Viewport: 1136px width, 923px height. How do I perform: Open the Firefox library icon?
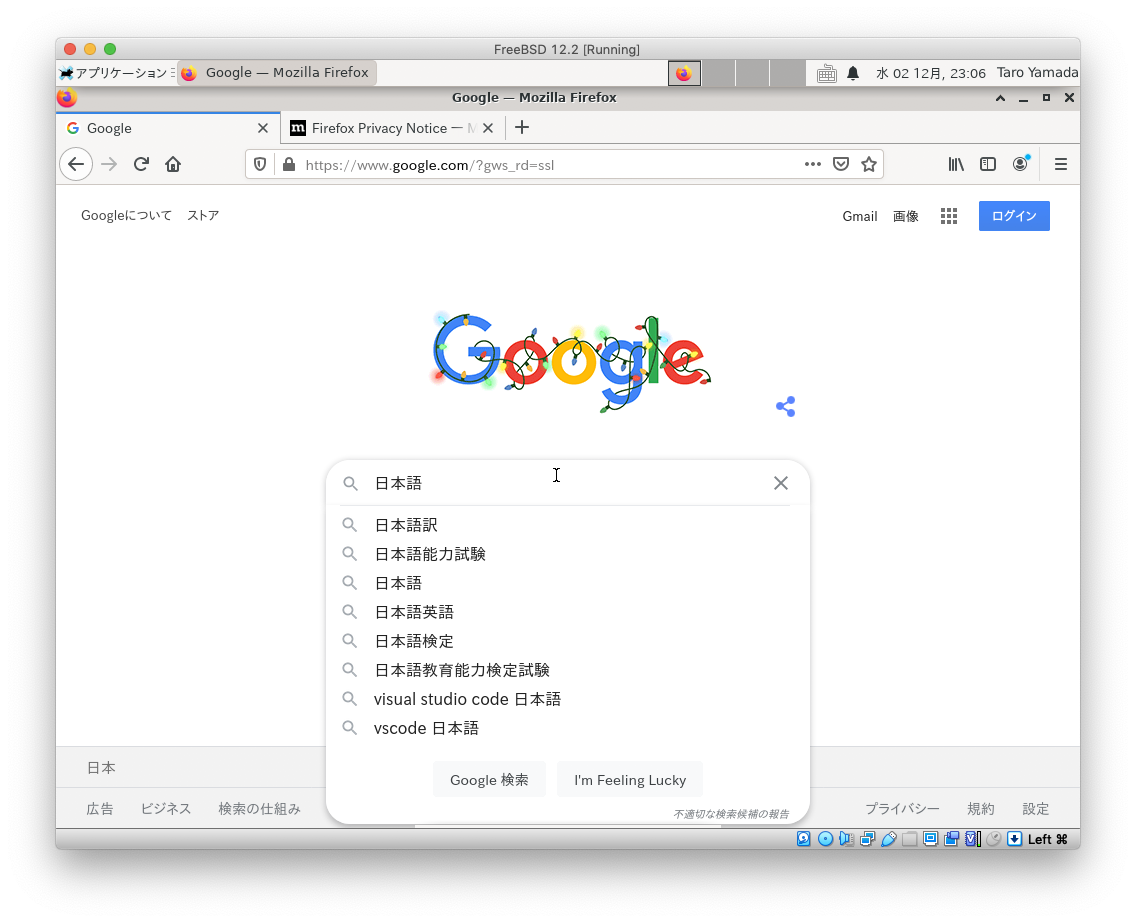[x=956, y=164]
